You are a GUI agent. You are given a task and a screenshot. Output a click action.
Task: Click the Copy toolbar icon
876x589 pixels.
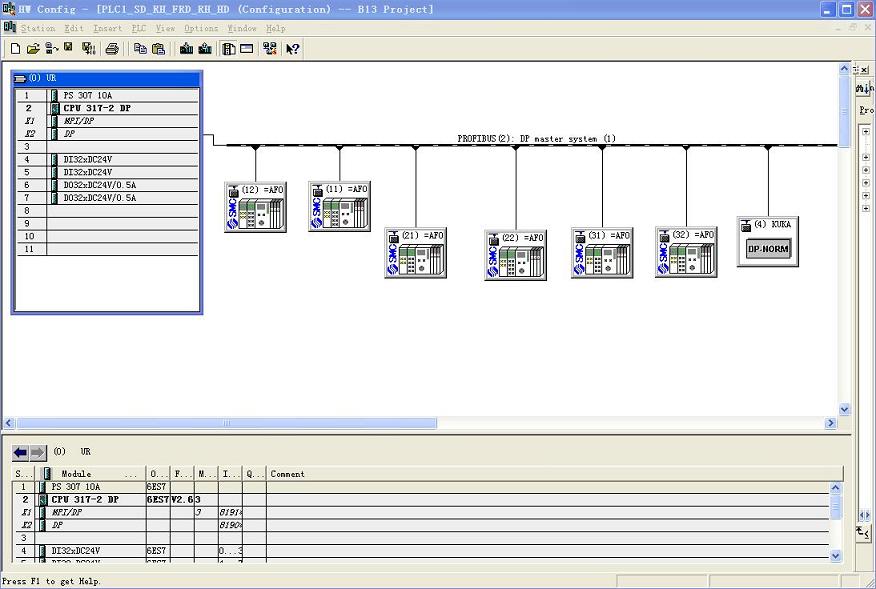tap(140, 48)
